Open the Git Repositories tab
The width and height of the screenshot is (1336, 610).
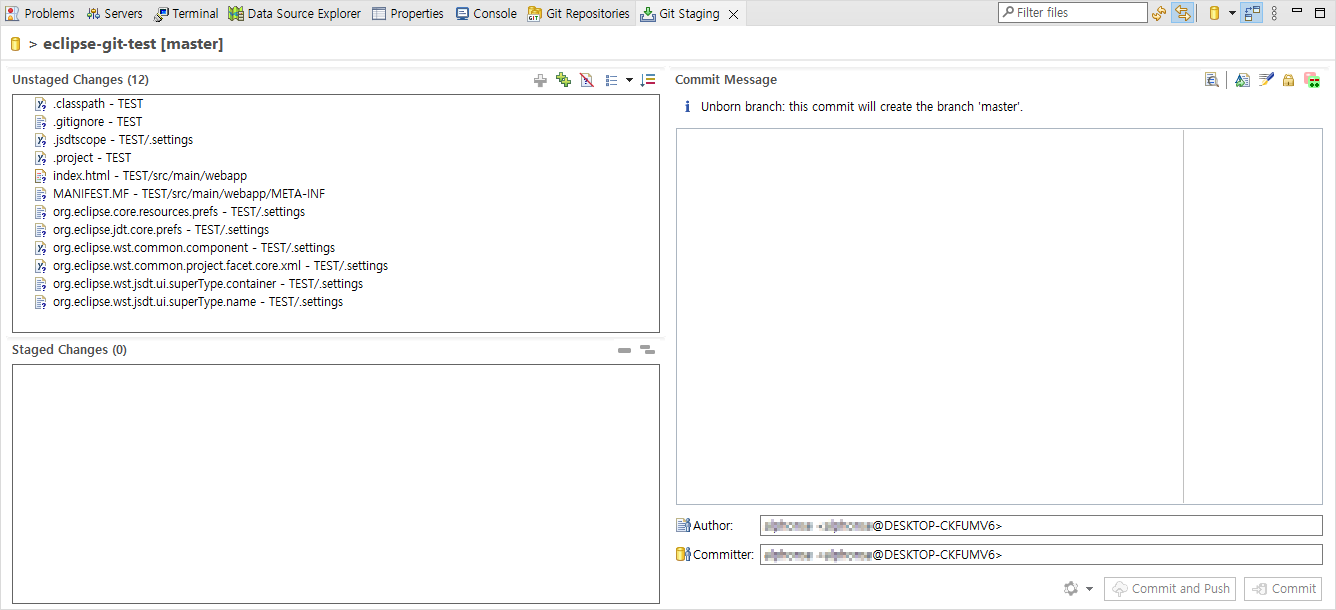[x=579, y=14]
